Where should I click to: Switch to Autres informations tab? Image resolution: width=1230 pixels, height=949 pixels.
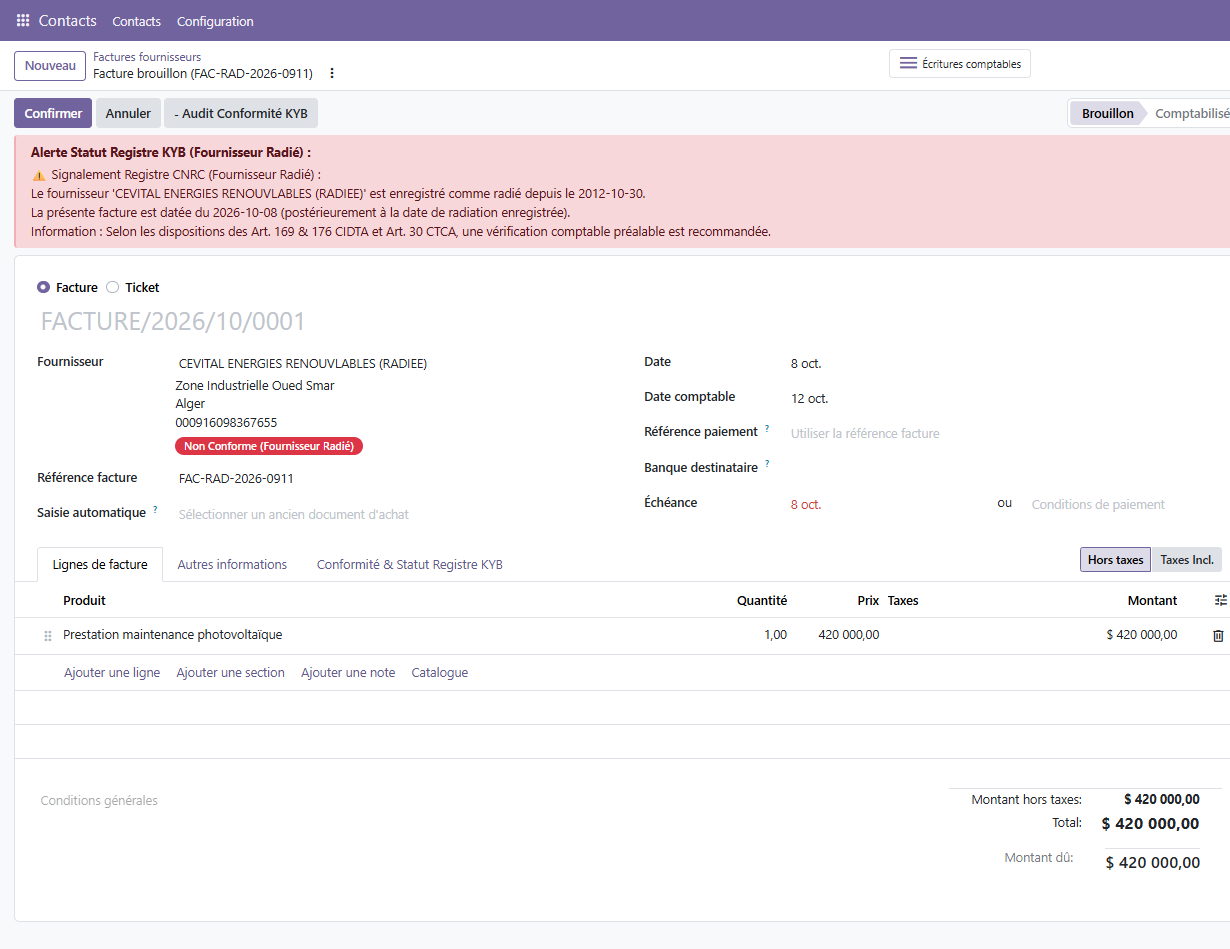click(232, 564)
